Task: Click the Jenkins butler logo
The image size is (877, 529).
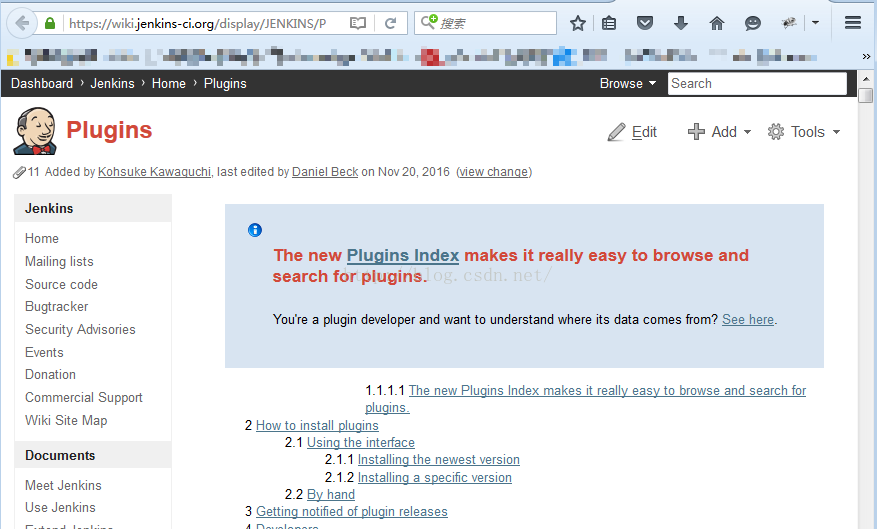Action: click(x=35, y=131)
